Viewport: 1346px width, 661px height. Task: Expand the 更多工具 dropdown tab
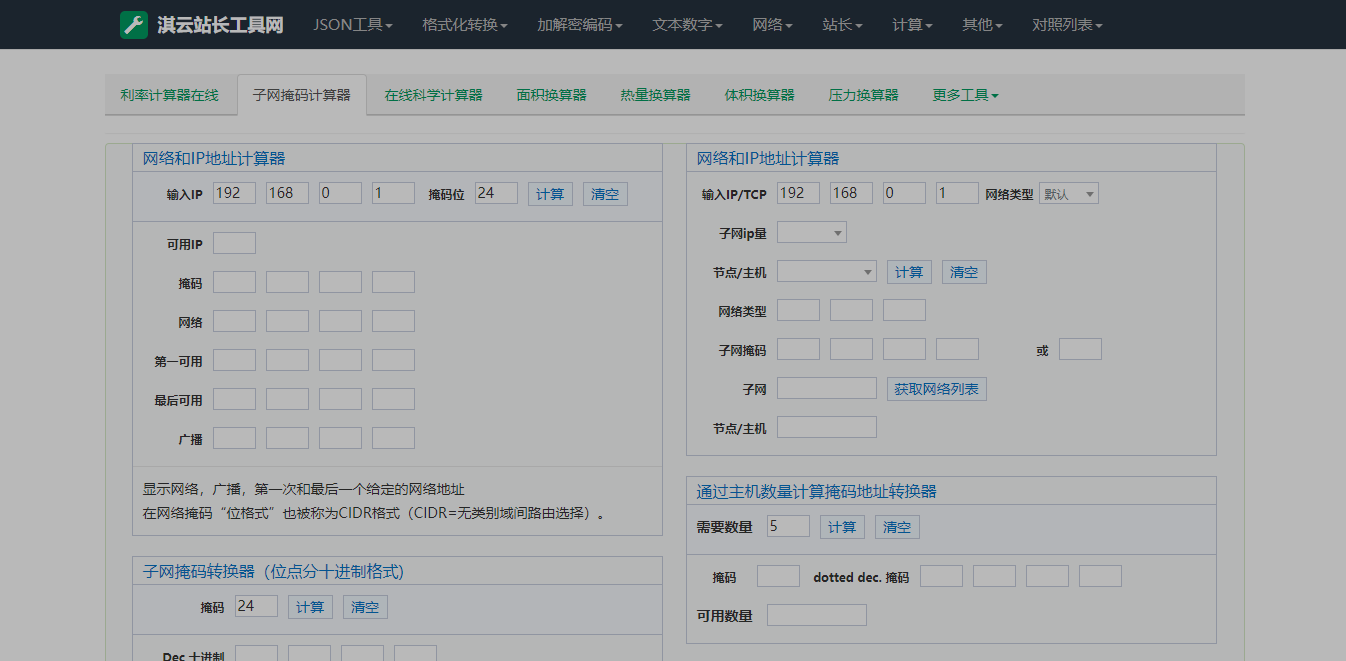coord(966,95)
